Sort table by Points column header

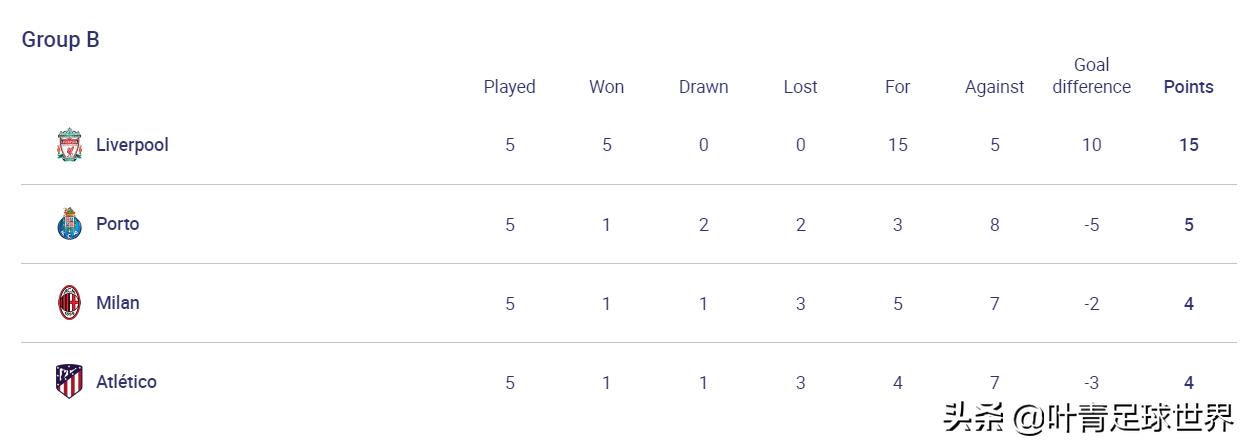[1188, 87]
